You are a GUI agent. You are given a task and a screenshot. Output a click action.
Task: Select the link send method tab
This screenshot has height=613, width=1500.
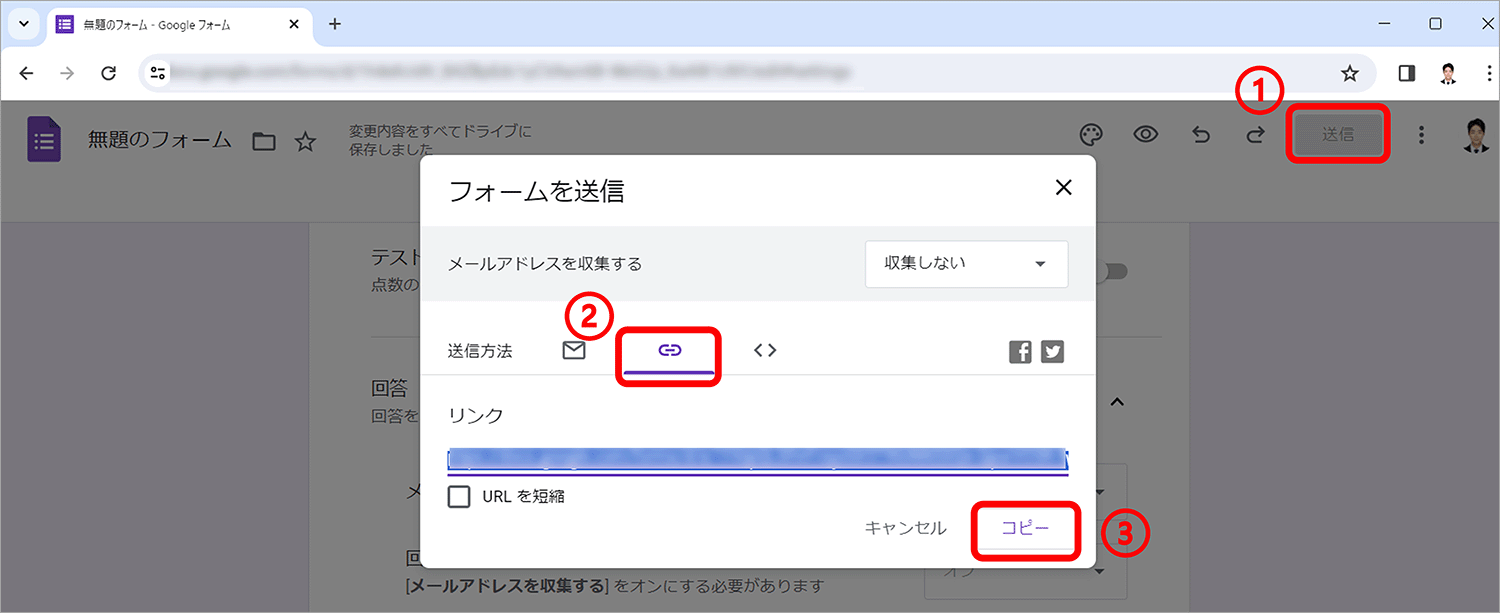click(670, 350)
